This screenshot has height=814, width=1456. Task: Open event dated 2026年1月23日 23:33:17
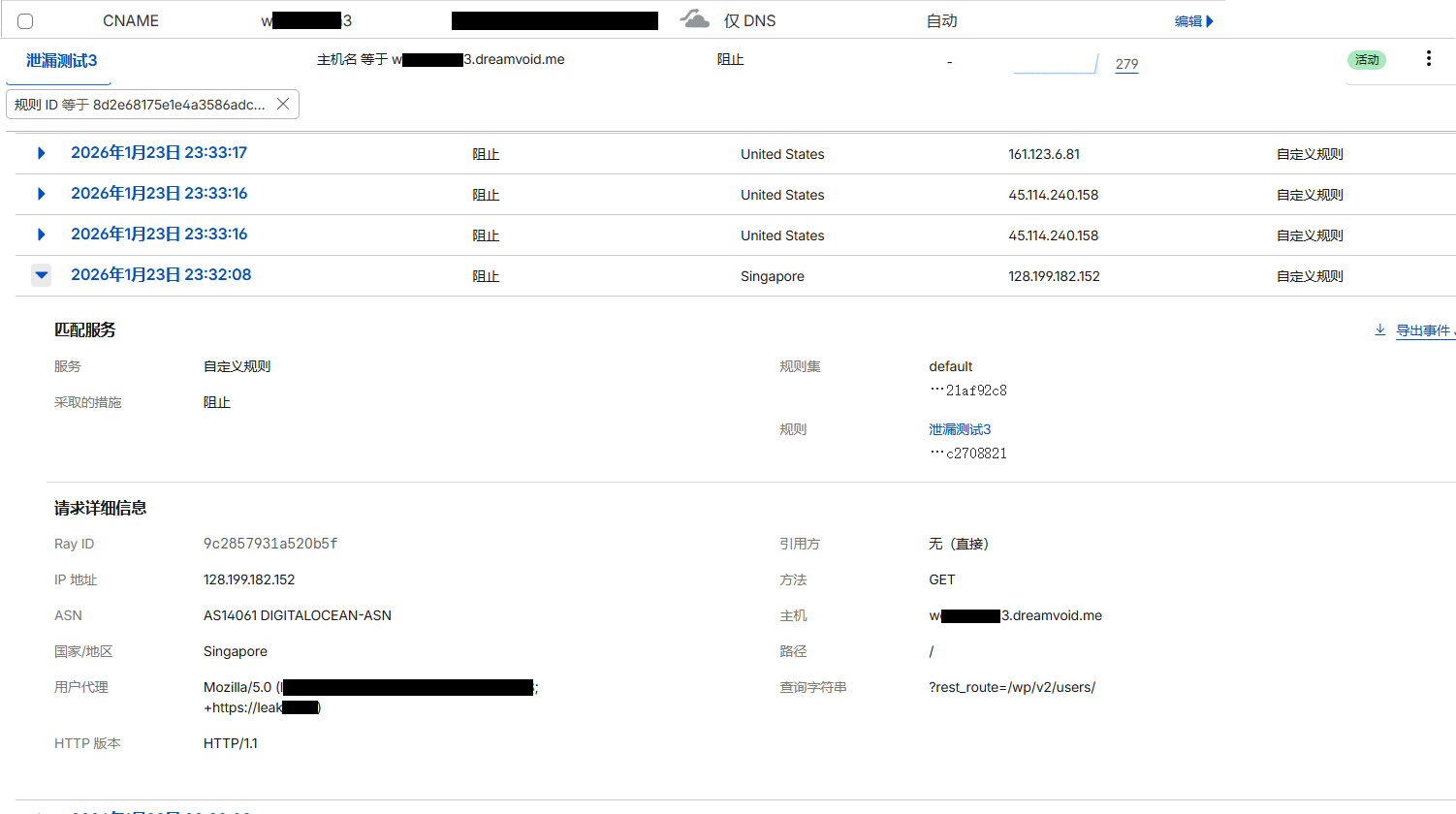pyautogui.click(x=159, y=153)
